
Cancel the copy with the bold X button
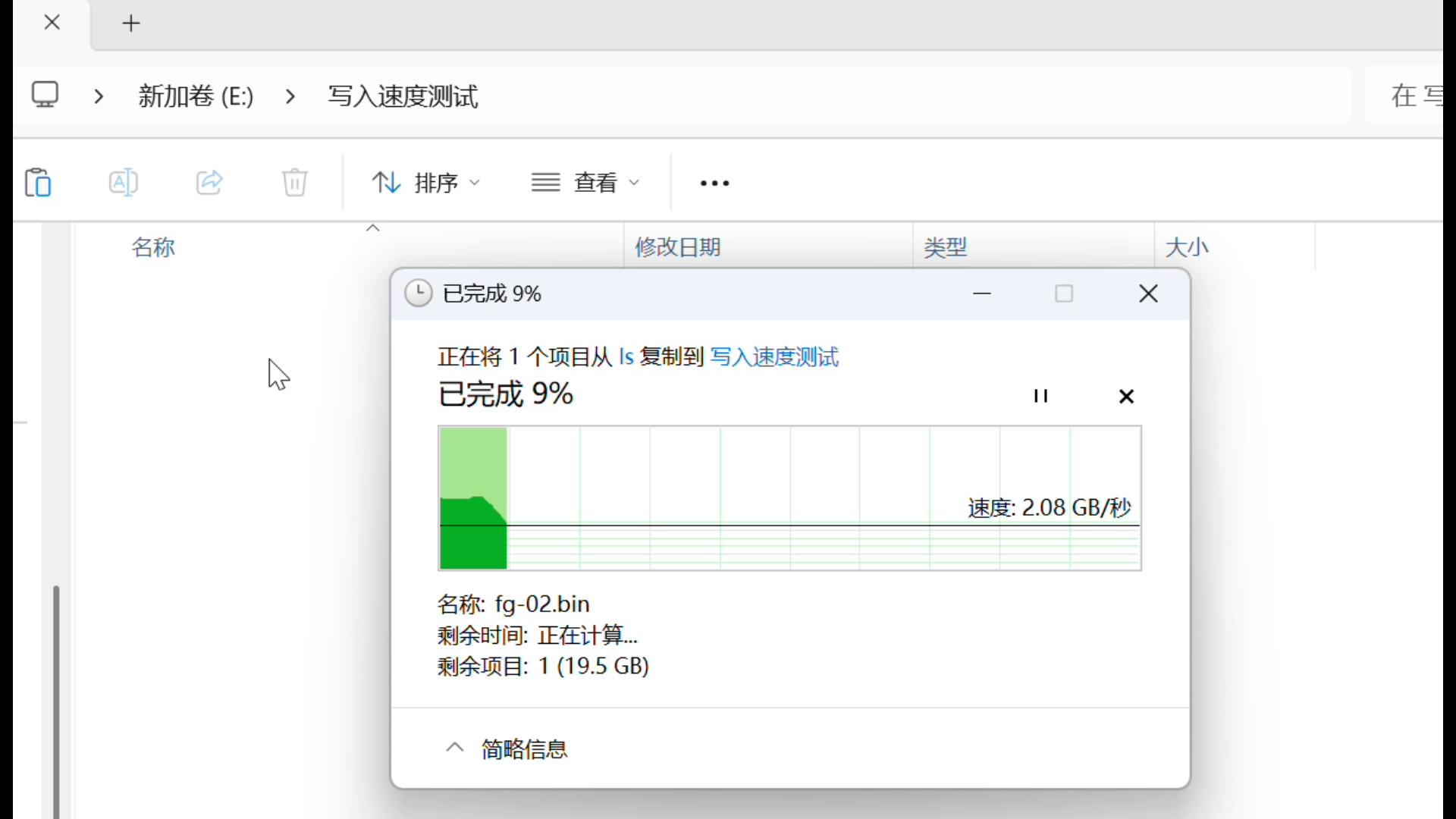[1126, 396]
